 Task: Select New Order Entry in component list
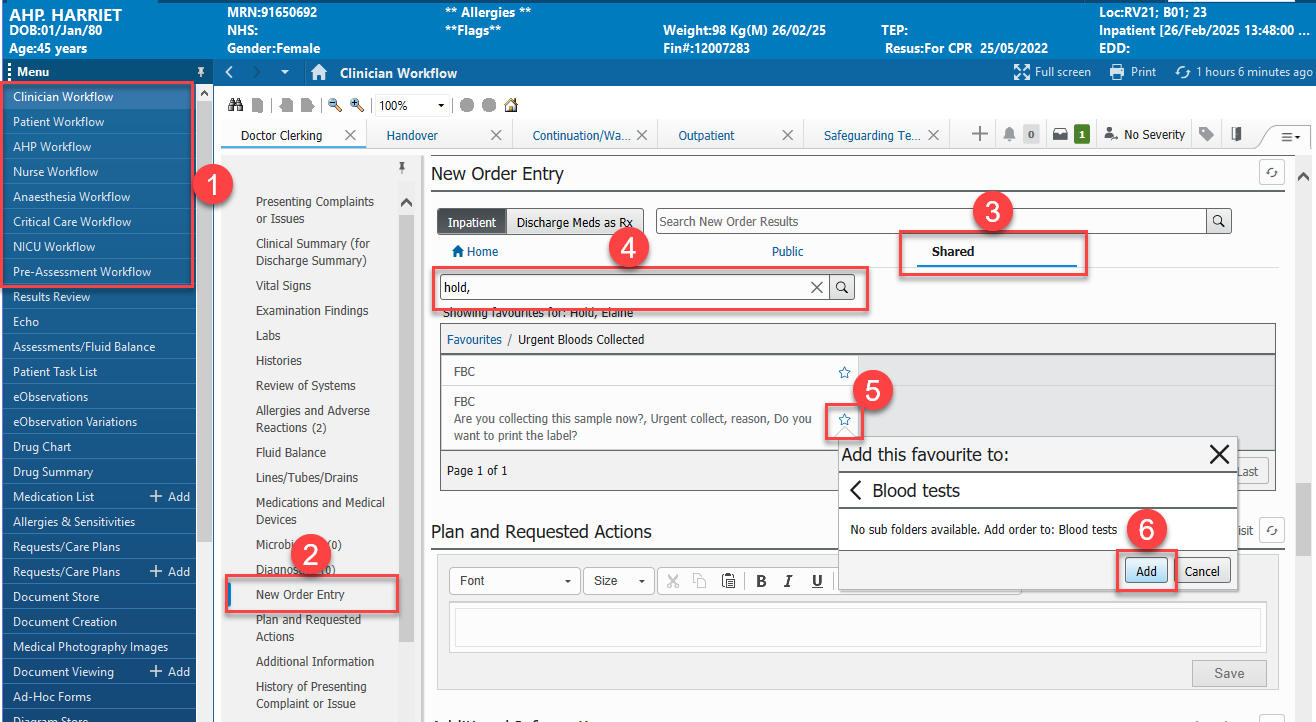point(300,594)
